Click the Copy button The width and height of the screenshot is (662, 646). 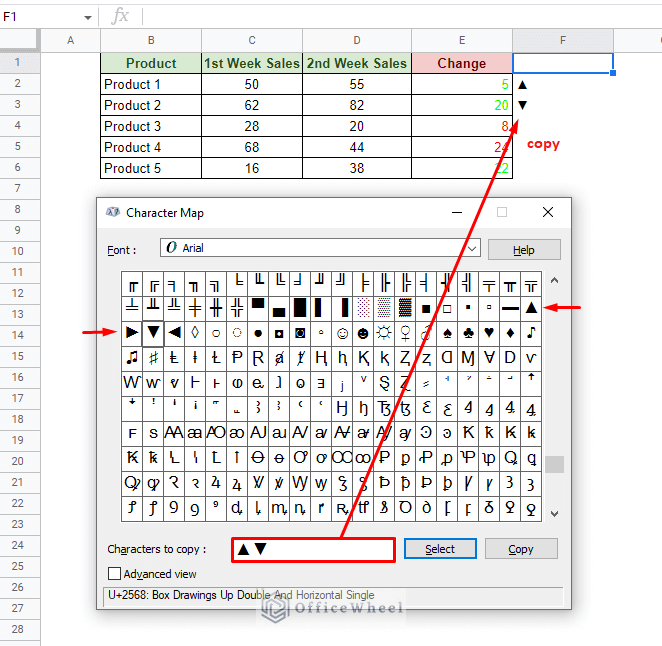pyautogui.click(x=521, y=548)
